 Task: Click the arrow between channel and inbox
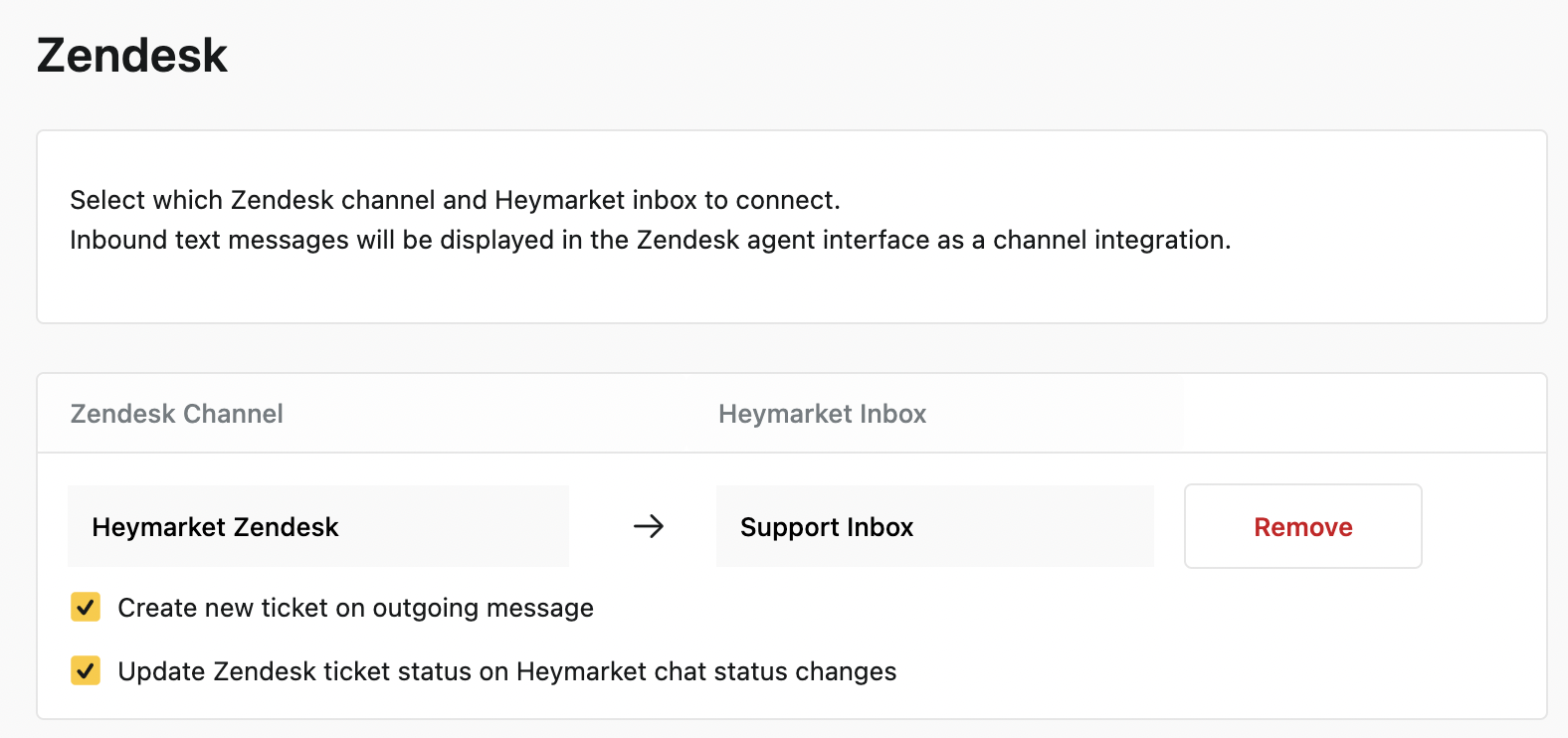[649, 526]
